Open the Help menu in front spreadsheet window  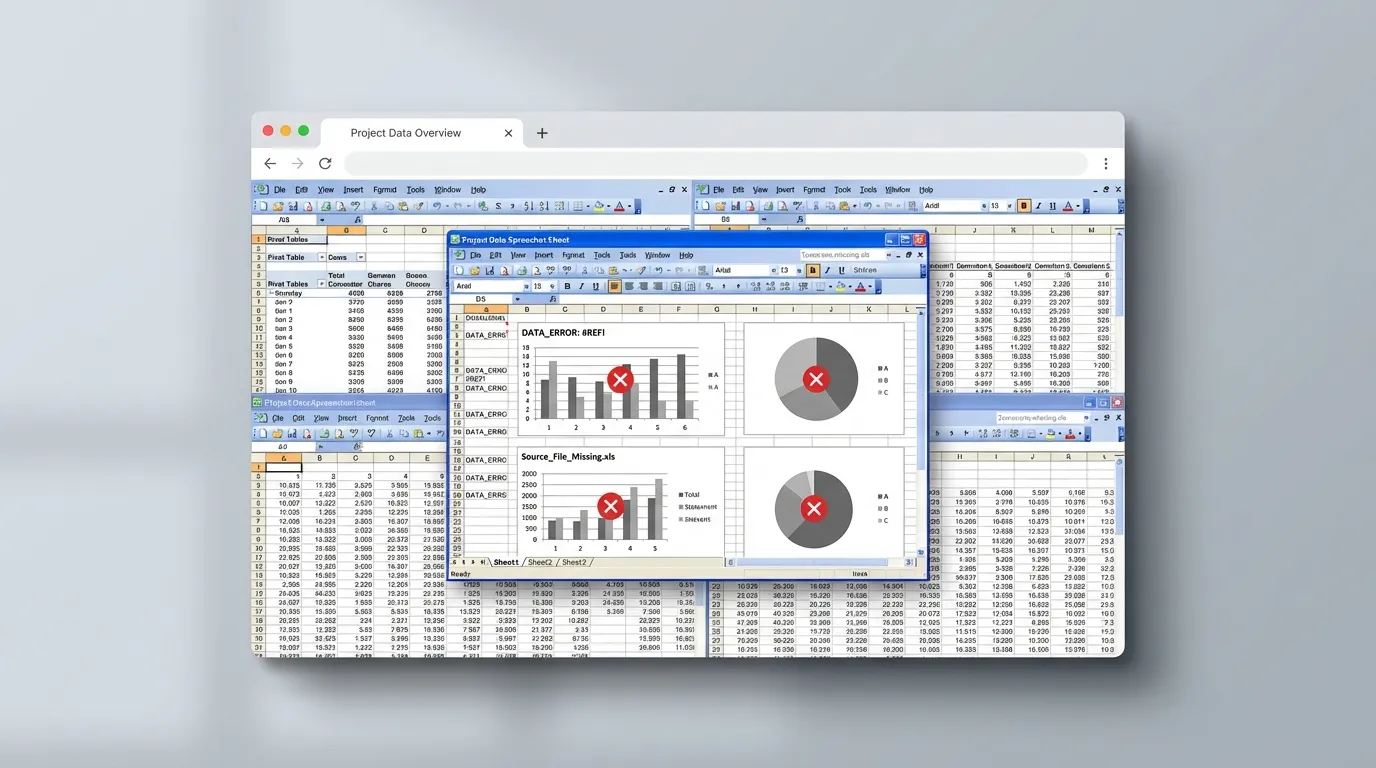pos(686,255)
